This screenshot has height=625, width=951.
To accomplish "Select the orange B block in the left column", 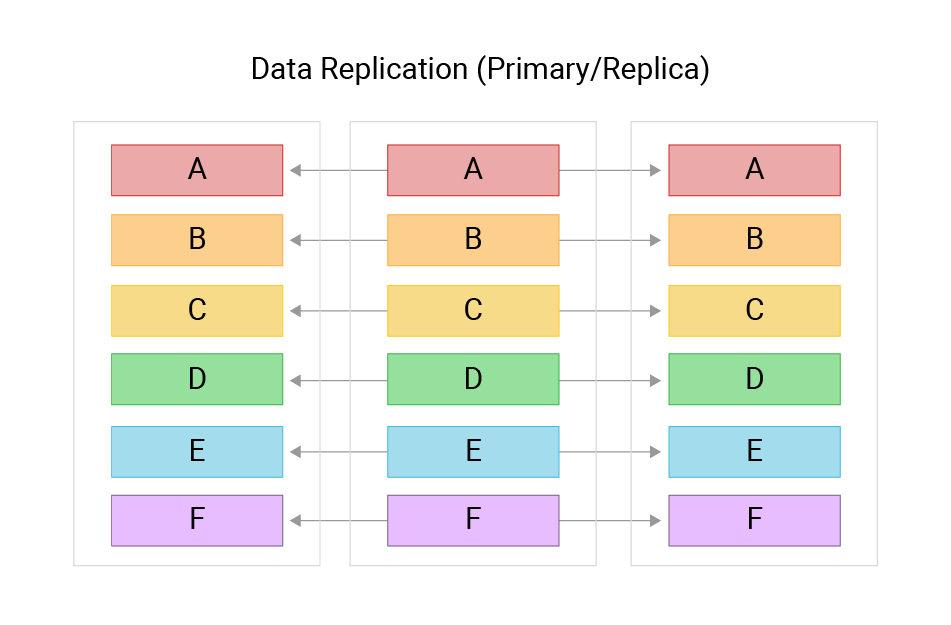I will (x=197, y=240).
